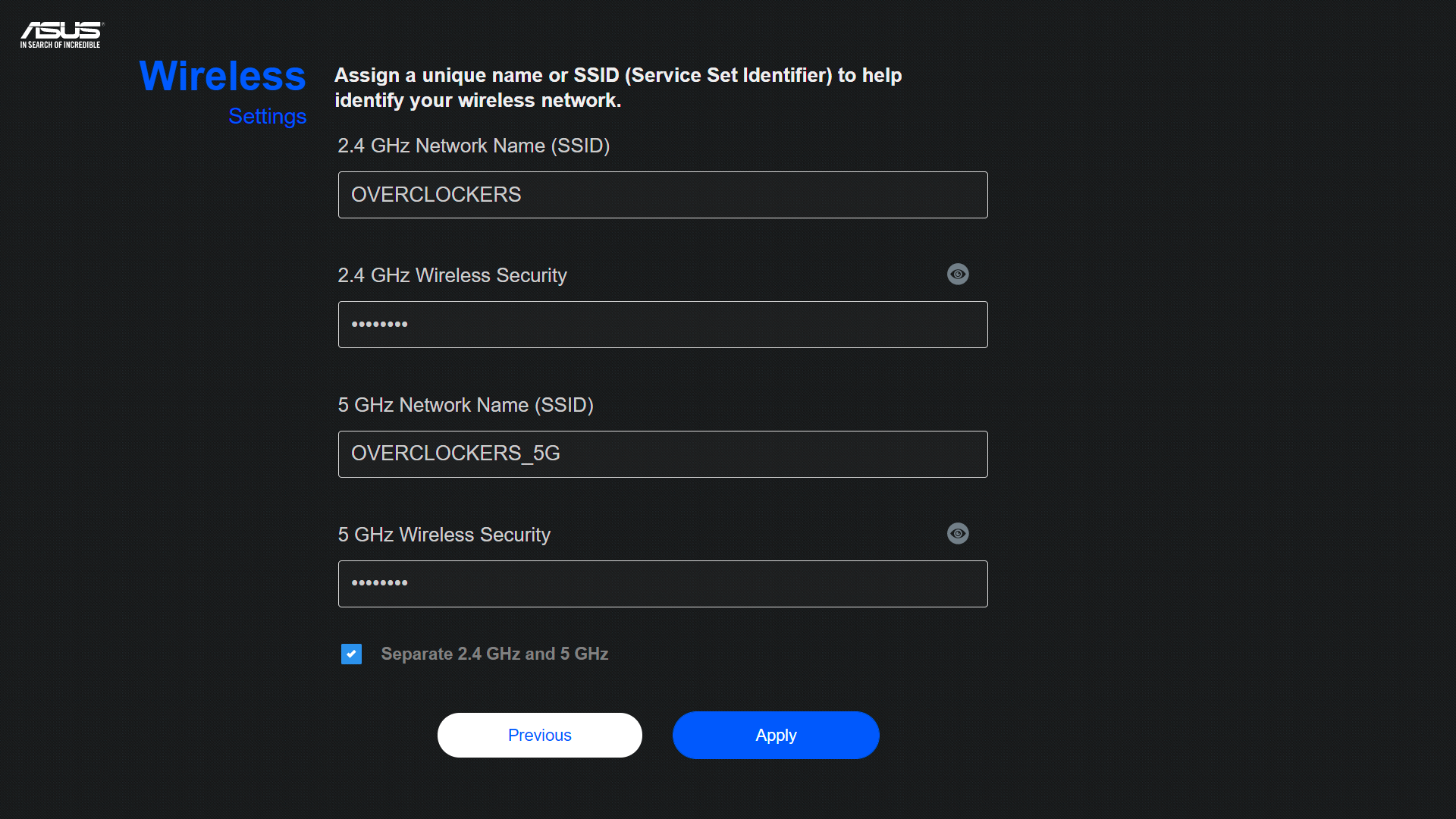
Task: Click the Wireless page heading
Action: click(x=222, y=77)
